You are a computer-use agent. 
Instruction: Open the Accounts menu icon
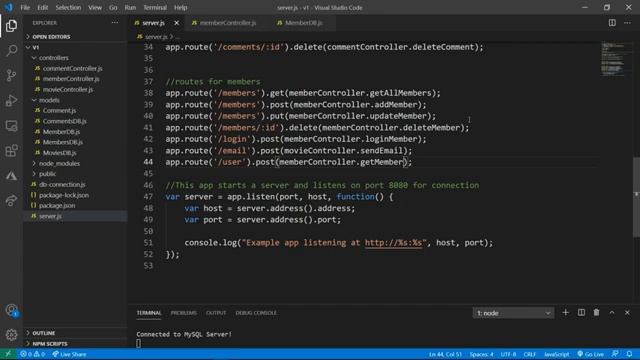tap(11, 310)
